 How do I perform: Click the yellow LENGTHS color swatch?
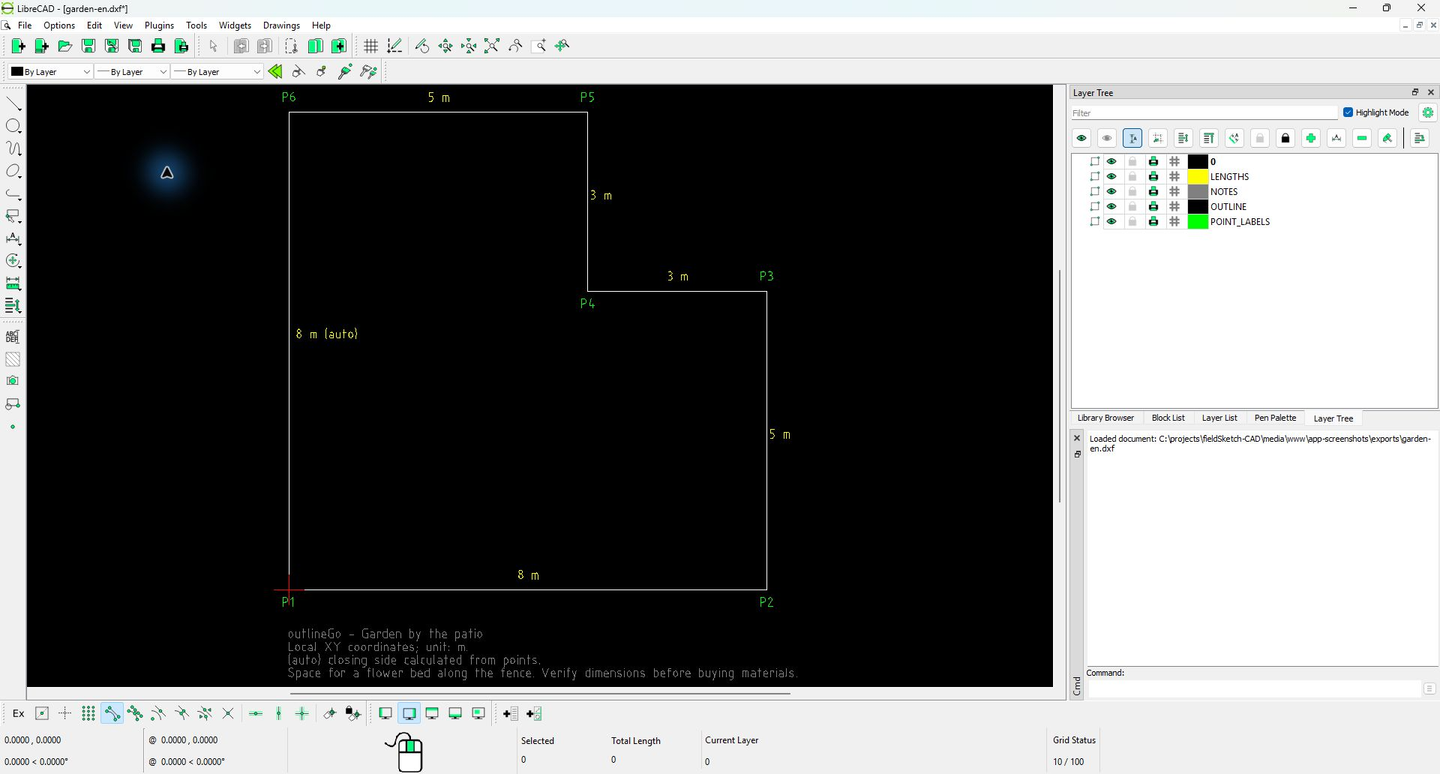(1197, 177)
